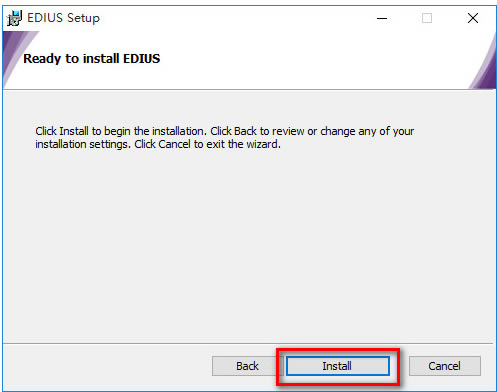Click the white header banner background
Viewport: 497px width, 392px height.
300,60
